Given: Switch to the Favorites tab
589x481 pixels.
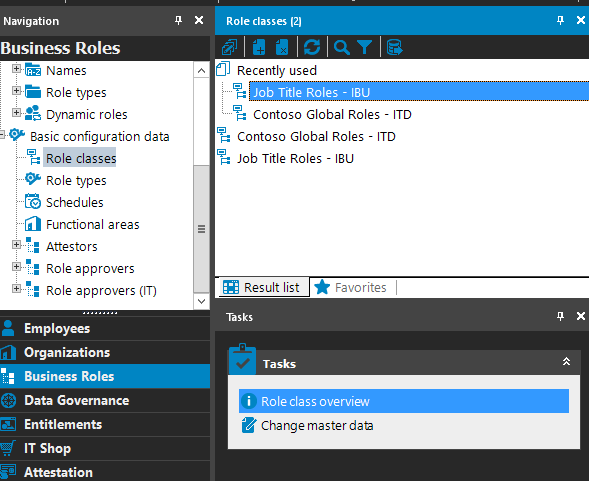Looking at the screenshot, I should tap(350, 287).
